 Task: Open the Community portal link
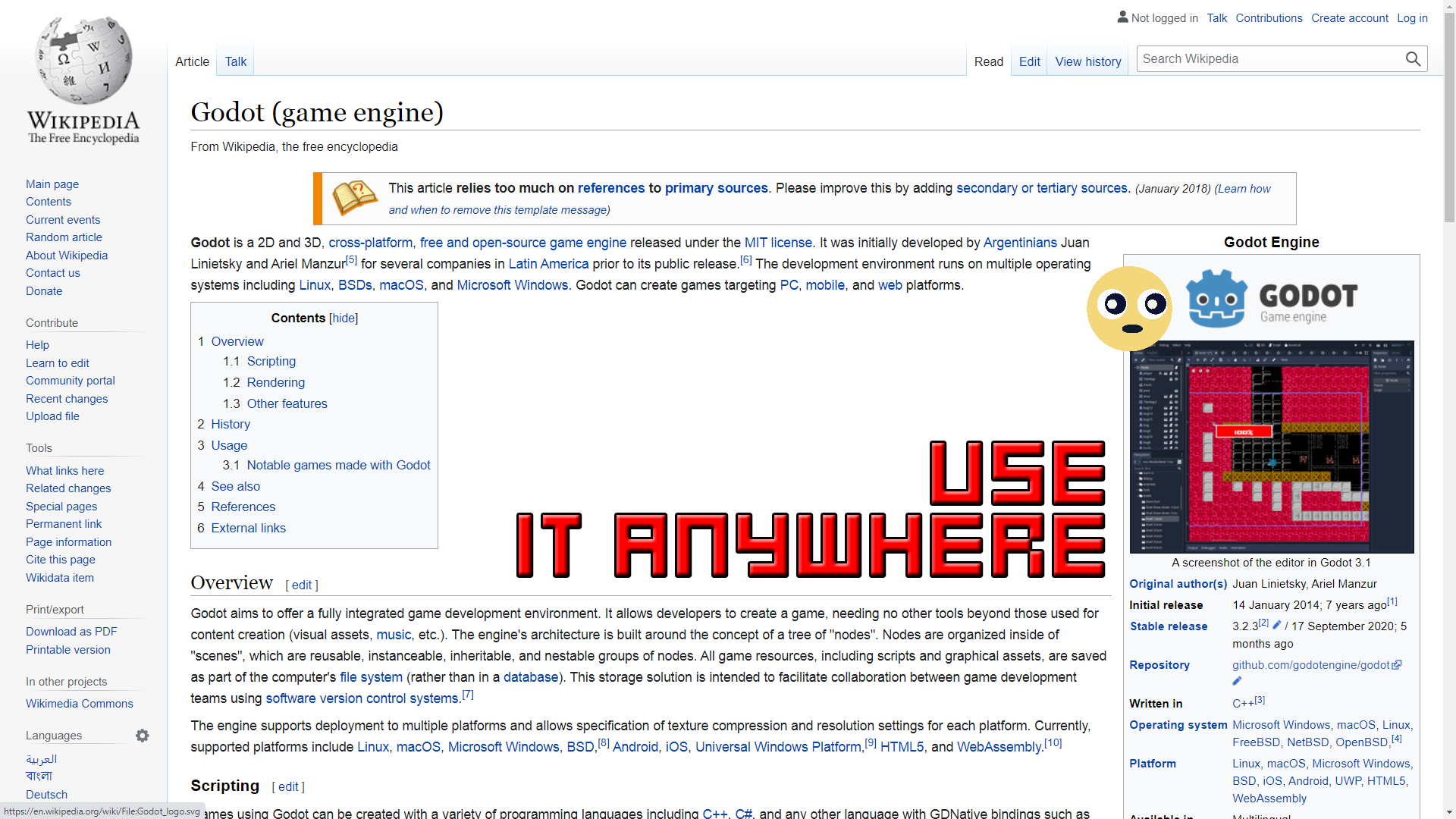pyautogui.click(x=71, y=380)
